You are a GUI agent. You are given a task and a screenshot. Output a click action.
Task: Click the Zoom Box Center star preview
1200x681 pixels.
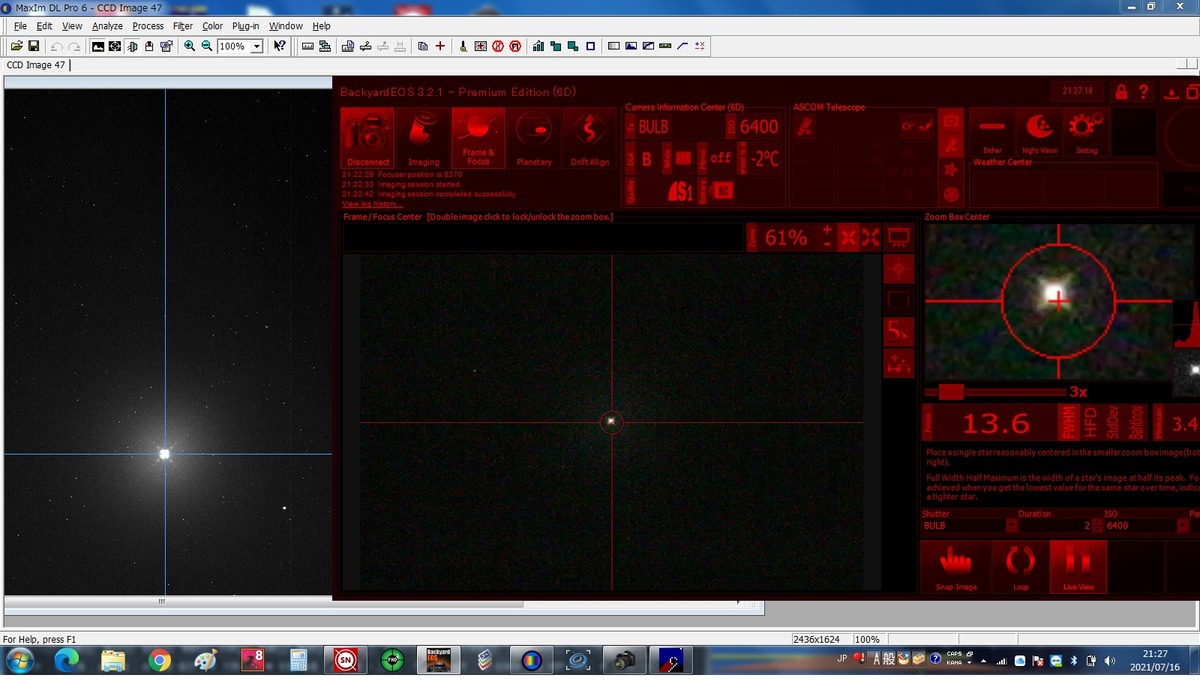click(x=1058, y=301)
